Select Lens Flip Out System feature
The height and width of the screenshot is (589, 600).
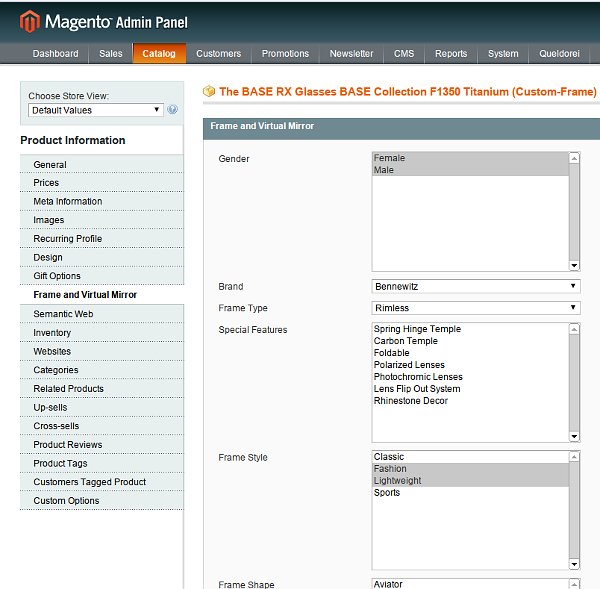coord(470,389)
